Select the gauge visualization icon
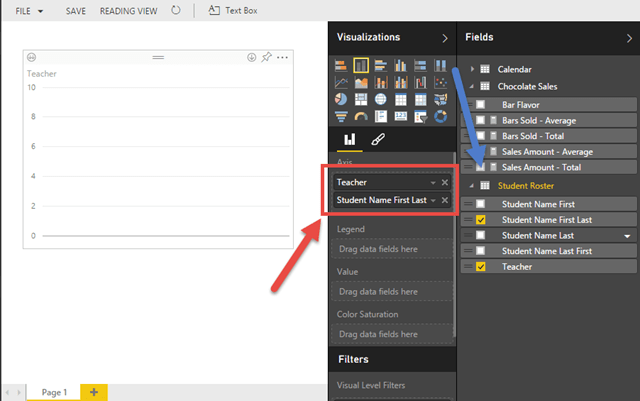Screen dimensions: 640x401 point(361,115)
